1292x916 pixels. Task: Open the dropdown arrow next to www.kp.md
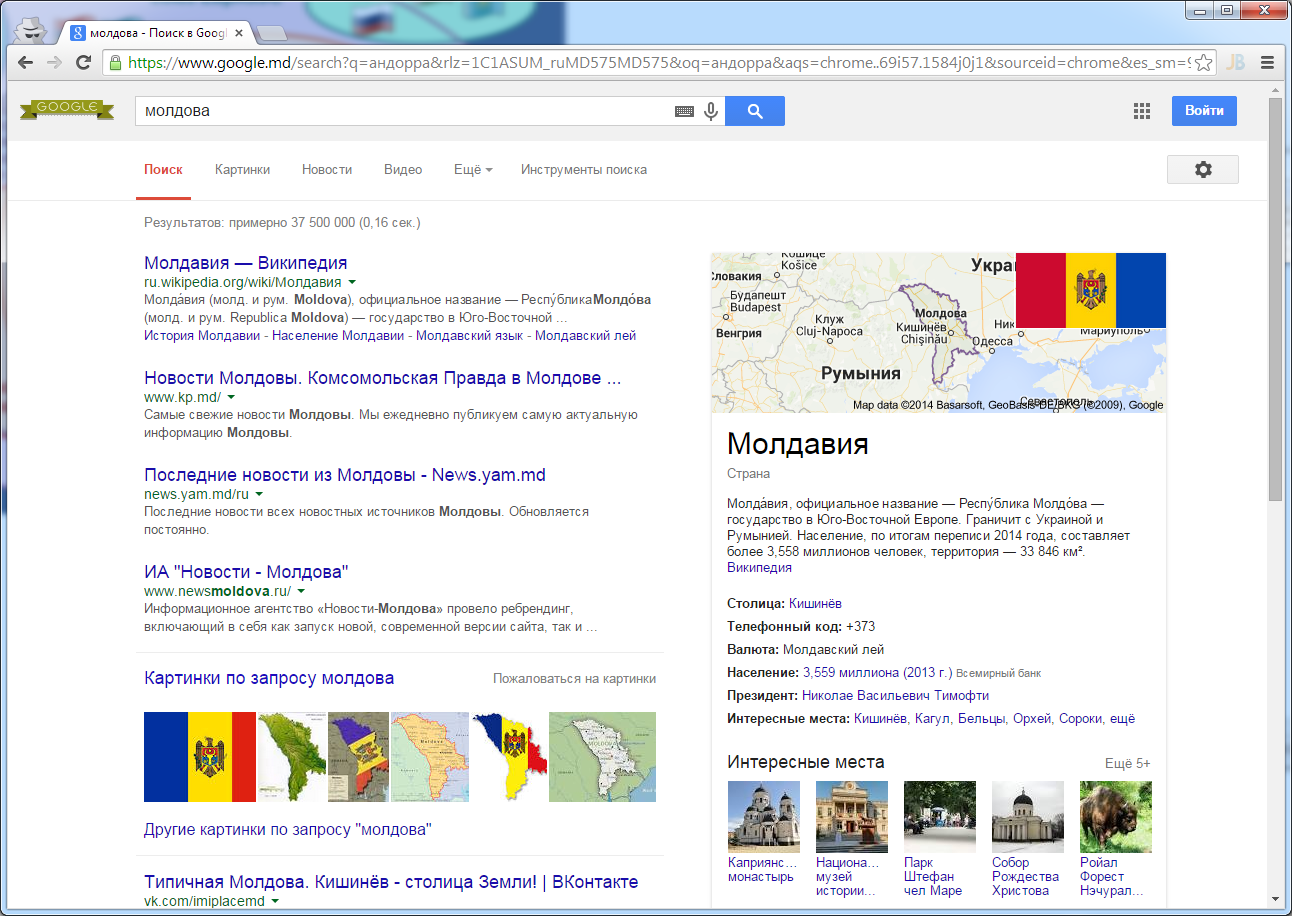pos(232,398)
